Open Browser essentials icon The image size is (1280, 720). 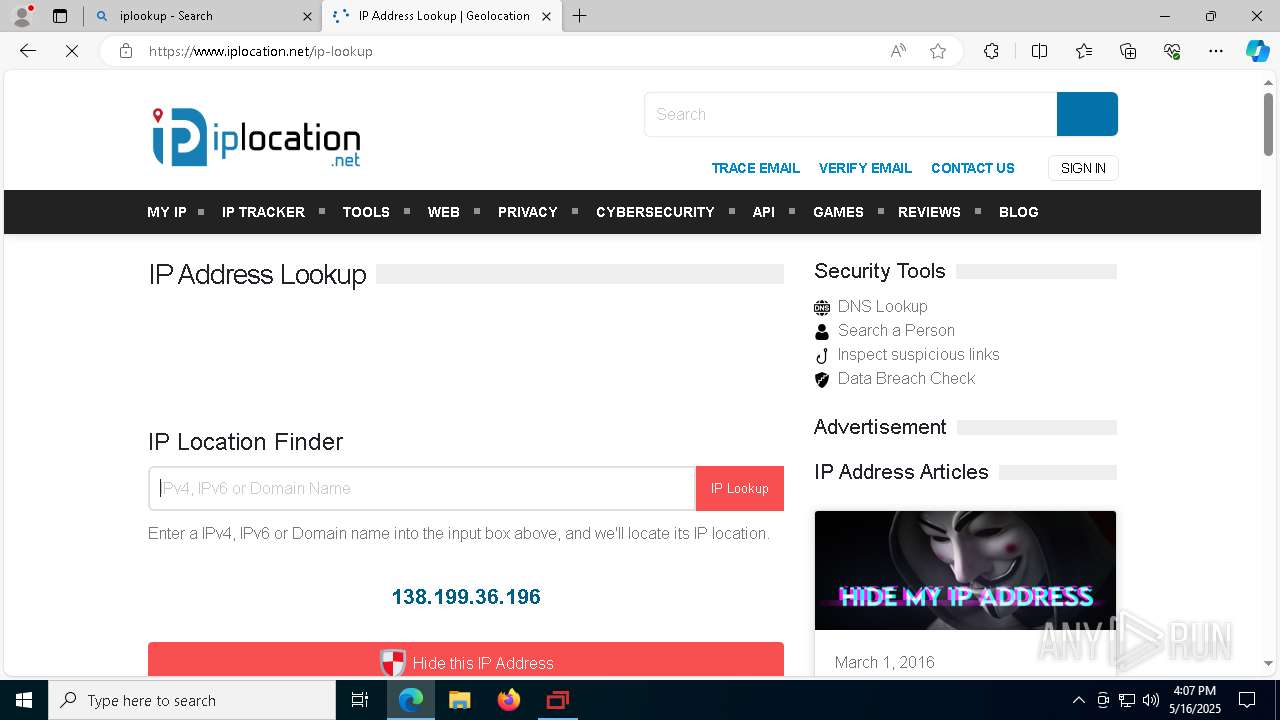pyautogui.click(x=1172, y=51)
